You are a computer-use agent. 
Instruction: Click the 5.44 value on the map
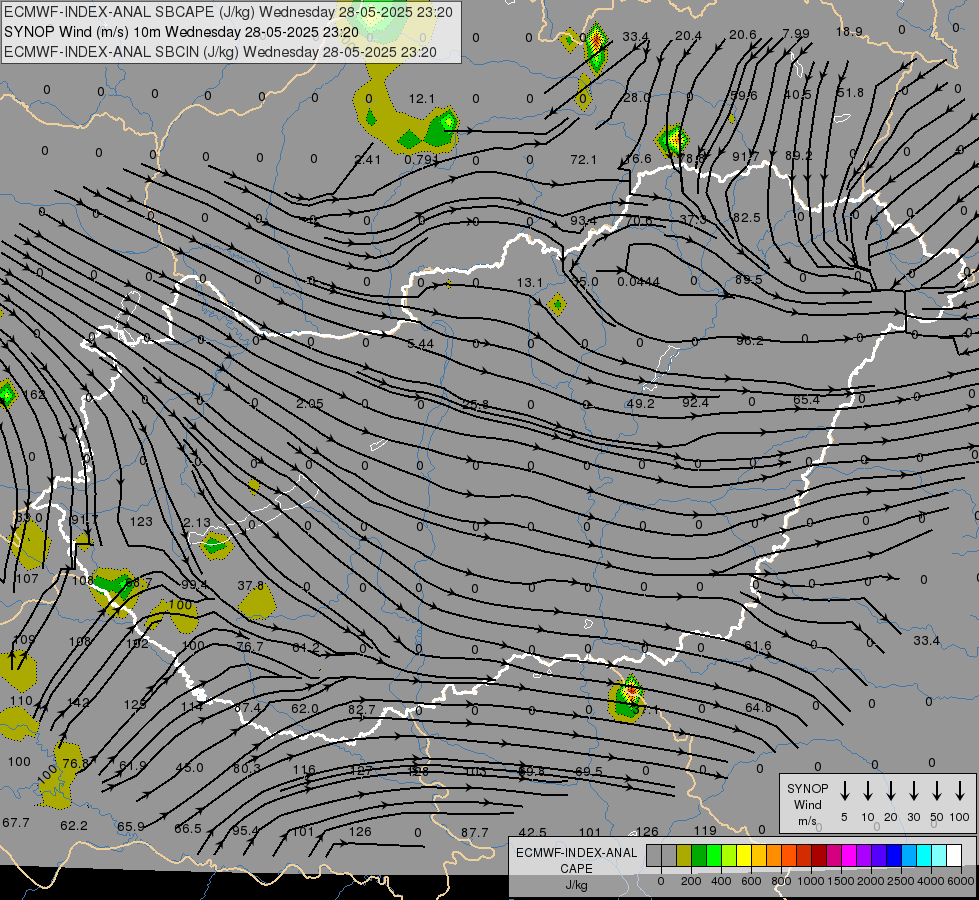[420, 344]
